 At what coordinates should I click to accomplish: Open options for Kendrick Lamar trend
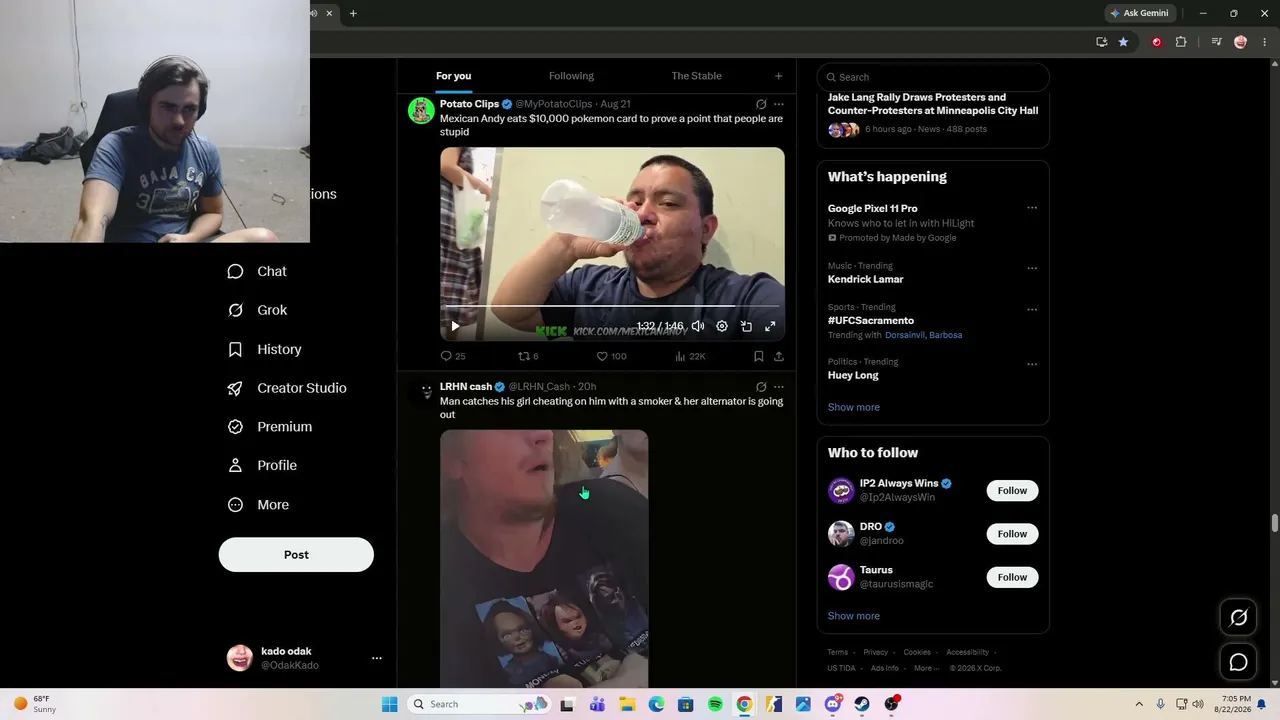(1032, 268)
